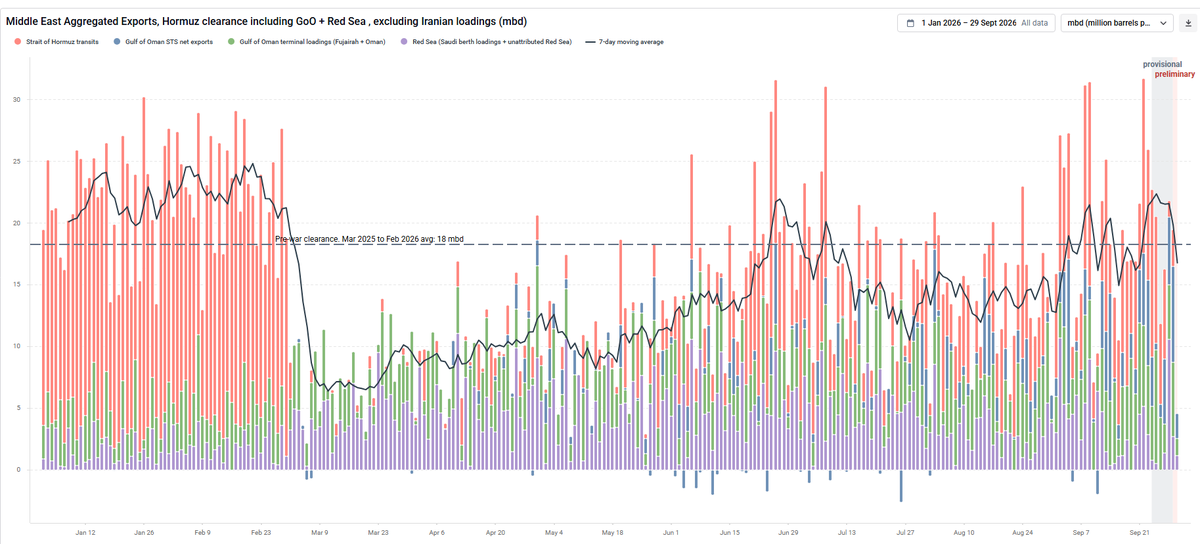Click the purple Red Sea legend dot
The width and height of the screenshot is (1200, 544).
tap(403, 42)
